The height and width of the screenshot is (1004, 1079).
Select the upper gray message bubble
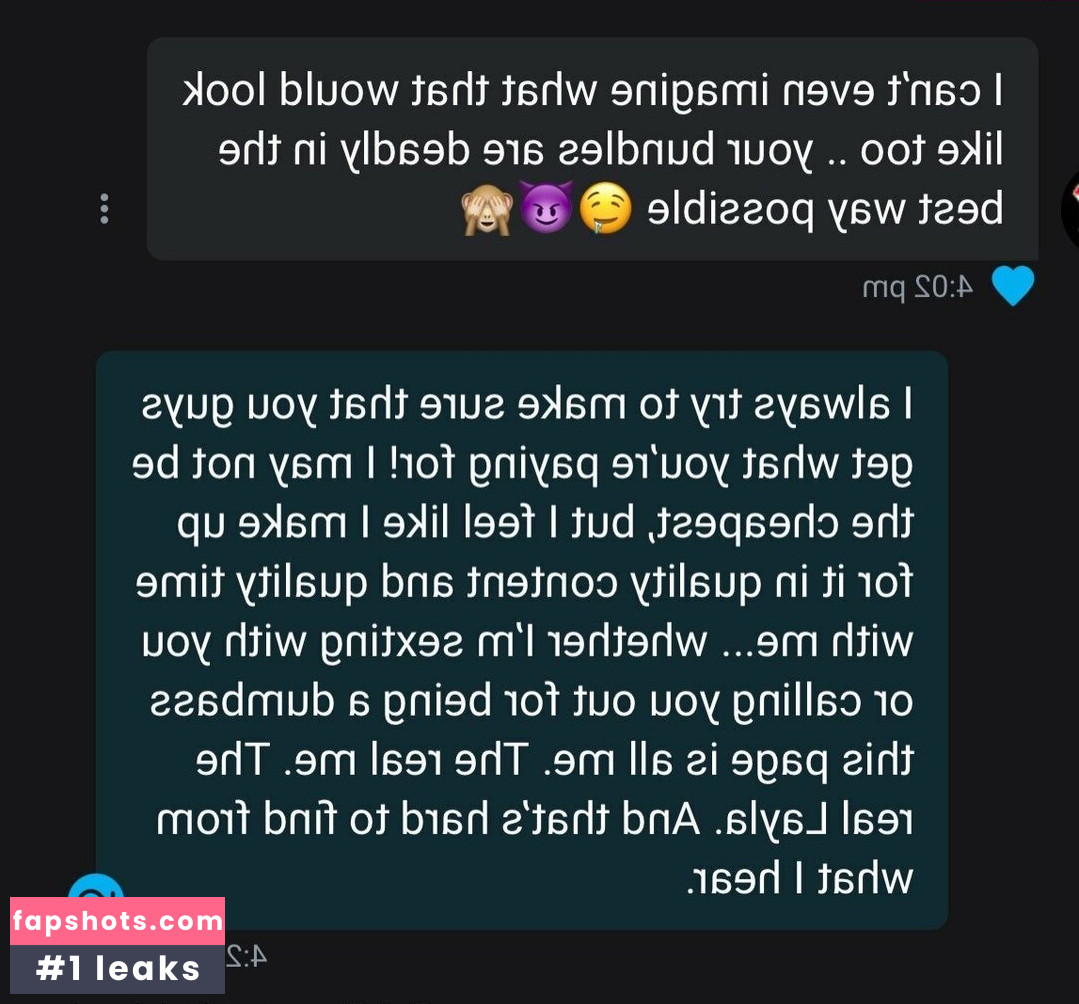(x=592, y=149)
